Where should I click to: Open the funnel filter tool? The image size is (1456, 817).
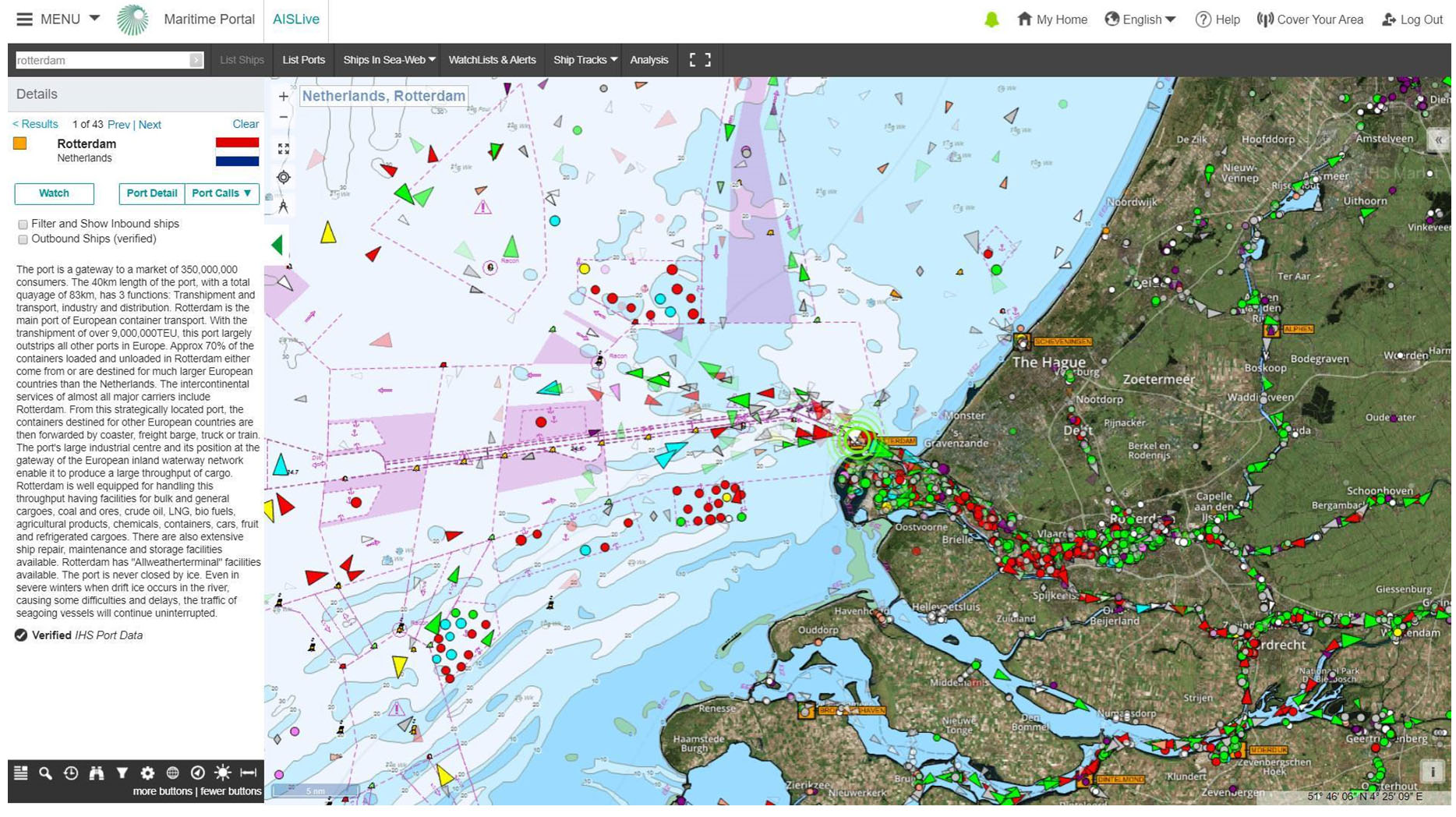tap(122, 773)
